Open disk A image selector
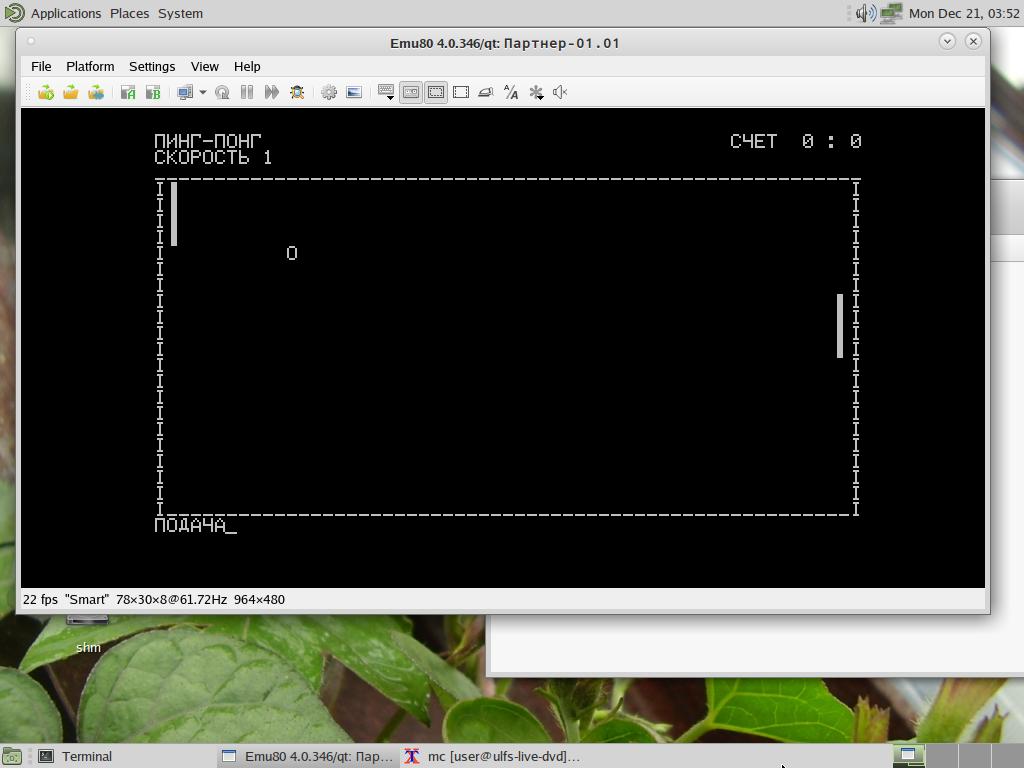1024x768 pixels. click(x=128, y=92)
